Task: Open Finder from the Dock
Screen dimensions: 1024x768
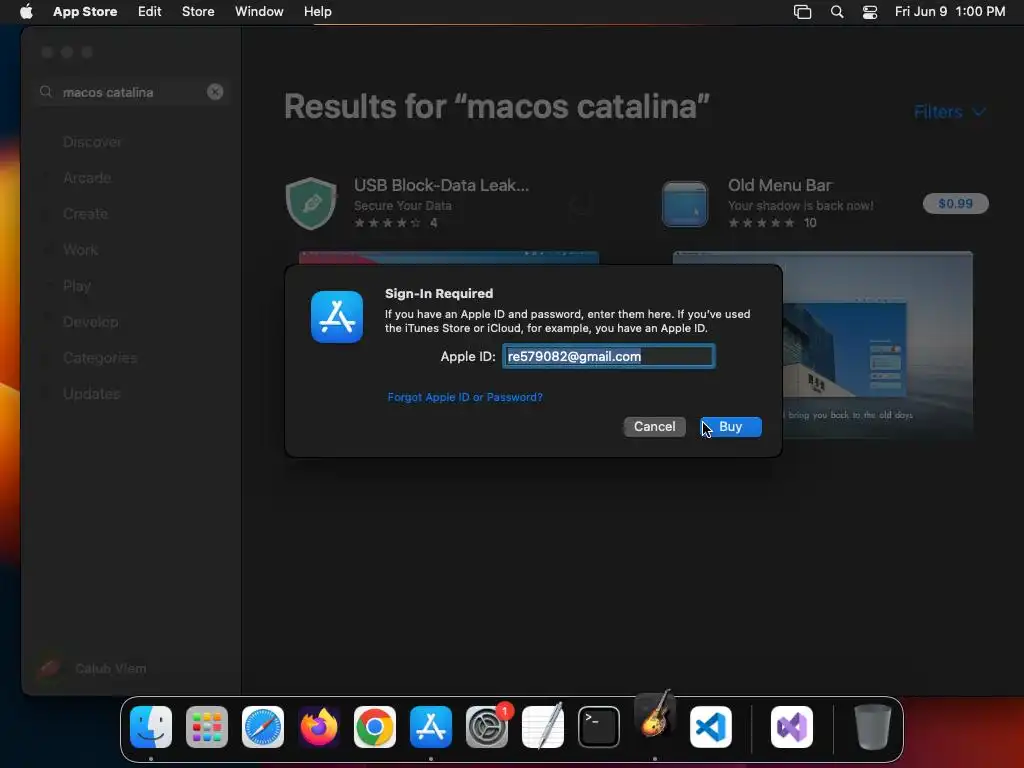Action: tap(151, 727)
